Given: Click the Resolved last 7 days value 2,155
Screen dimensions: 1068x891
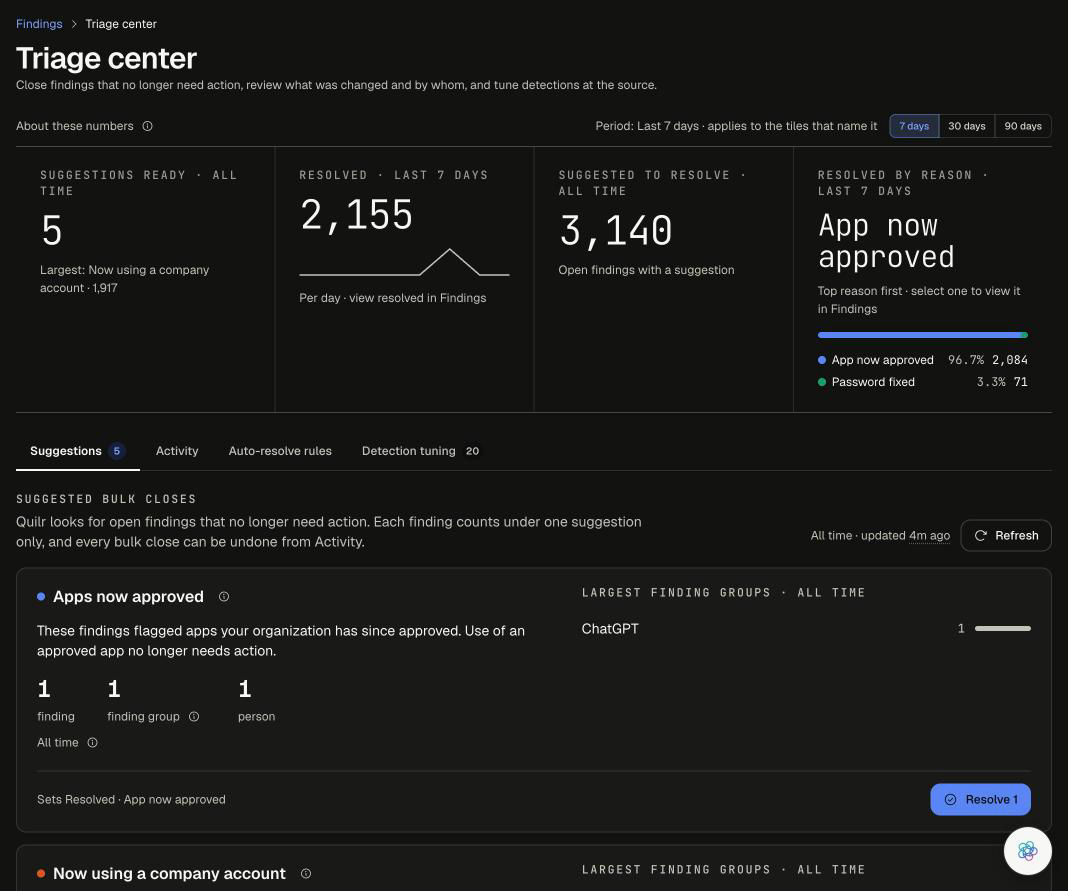Looking at the screenshot, I should (x=356, y=215).
